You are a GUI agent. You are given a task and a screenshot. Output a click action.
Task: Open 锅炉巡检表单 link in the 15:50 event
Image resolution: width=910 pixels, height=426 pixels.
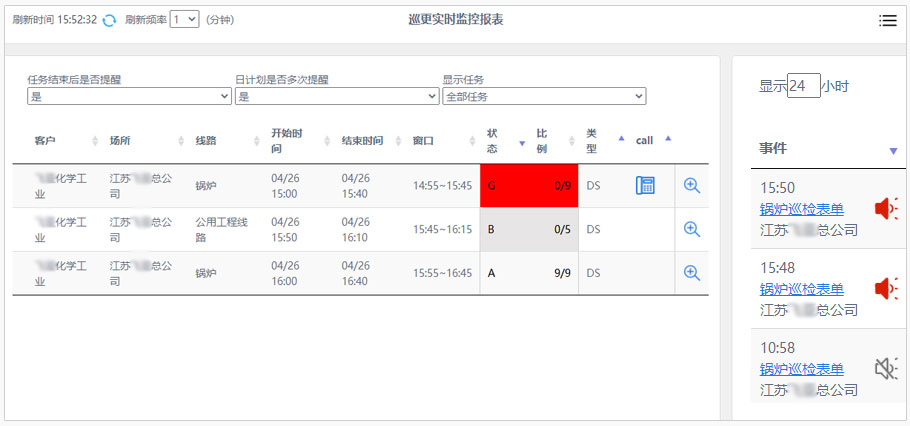tap(801, 209)
